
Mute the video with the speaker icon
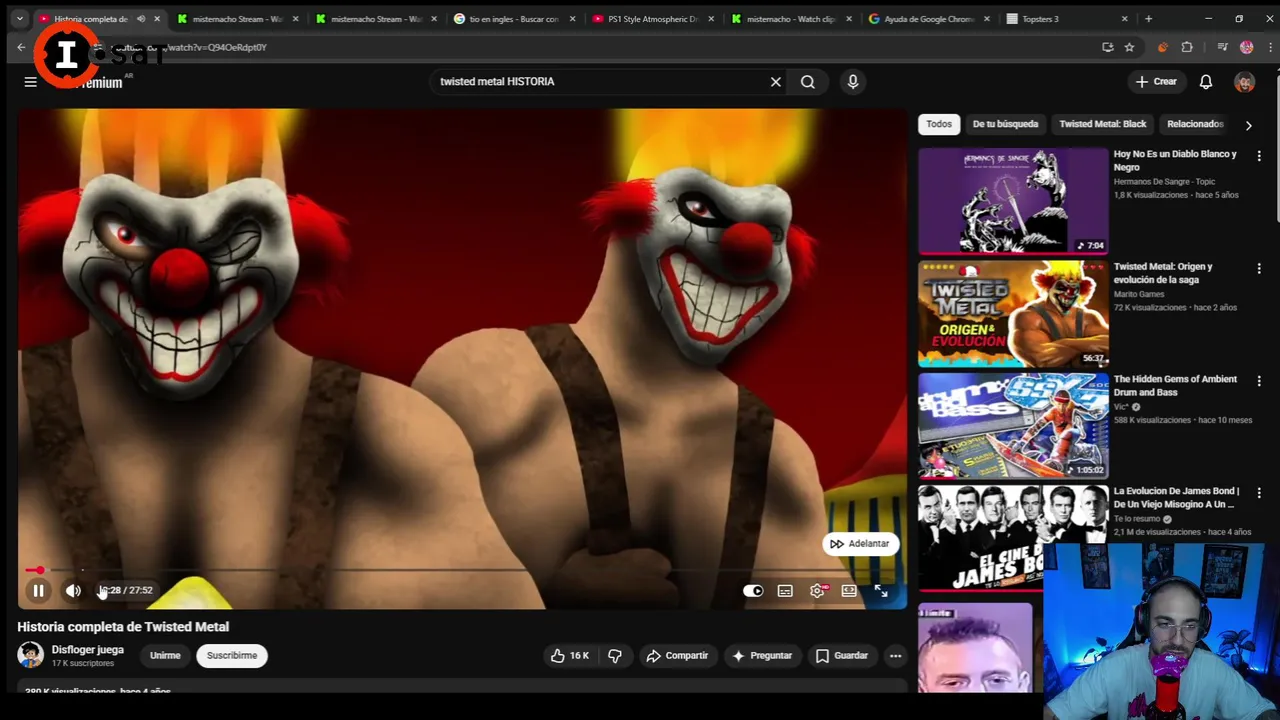(73, 591)
